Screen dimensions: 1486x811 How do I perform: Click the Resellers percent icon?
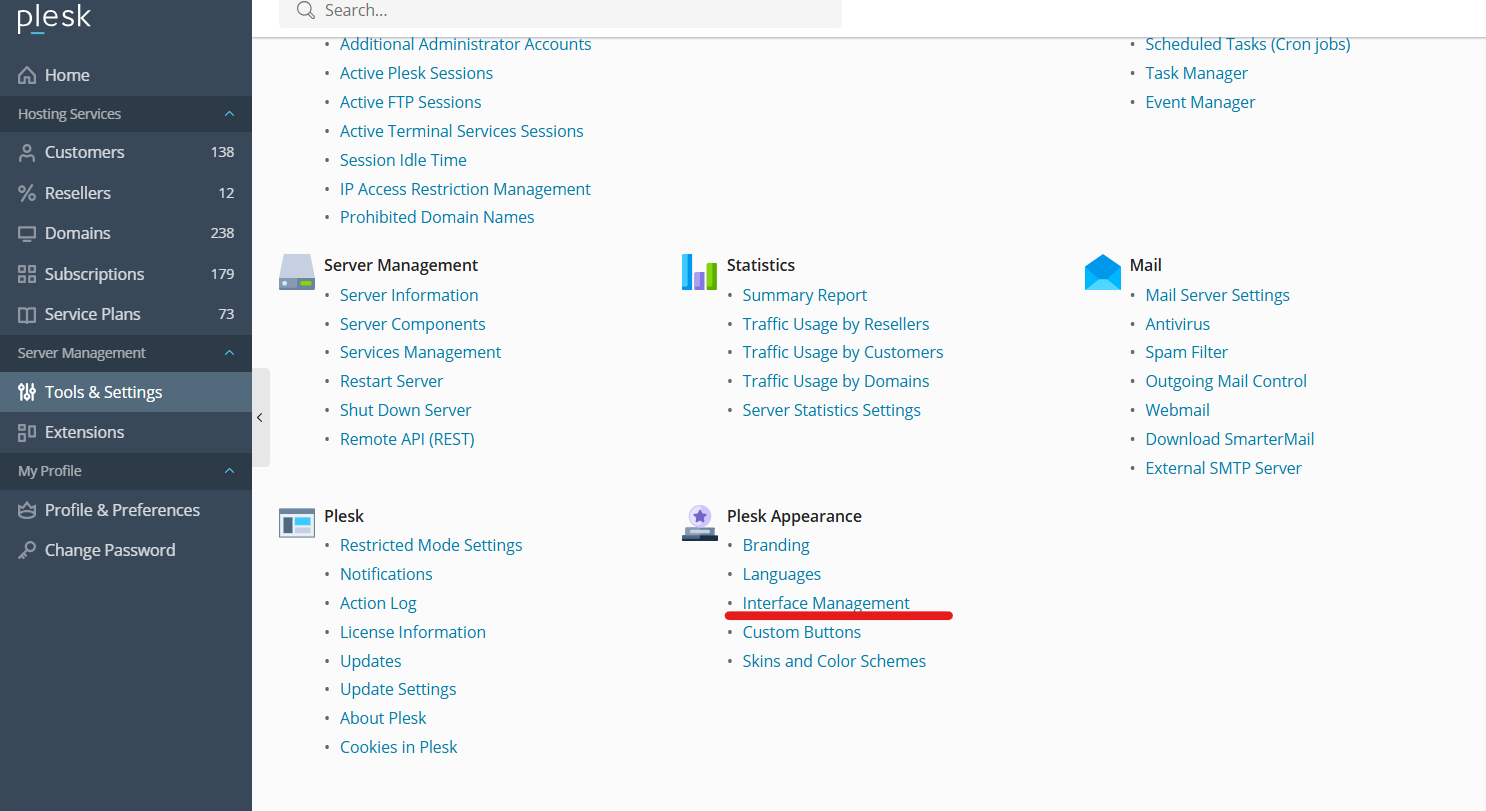[27, 193]
